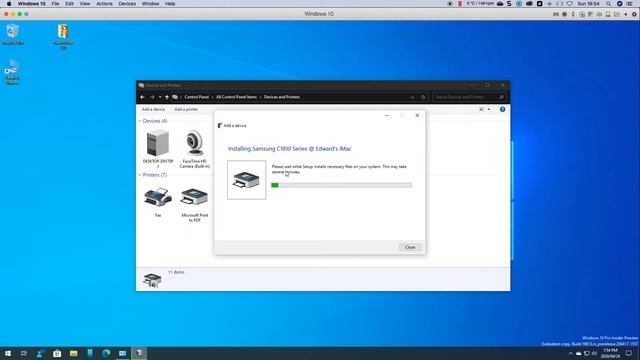Select the Microsoft Print to PDF printer

194,197
